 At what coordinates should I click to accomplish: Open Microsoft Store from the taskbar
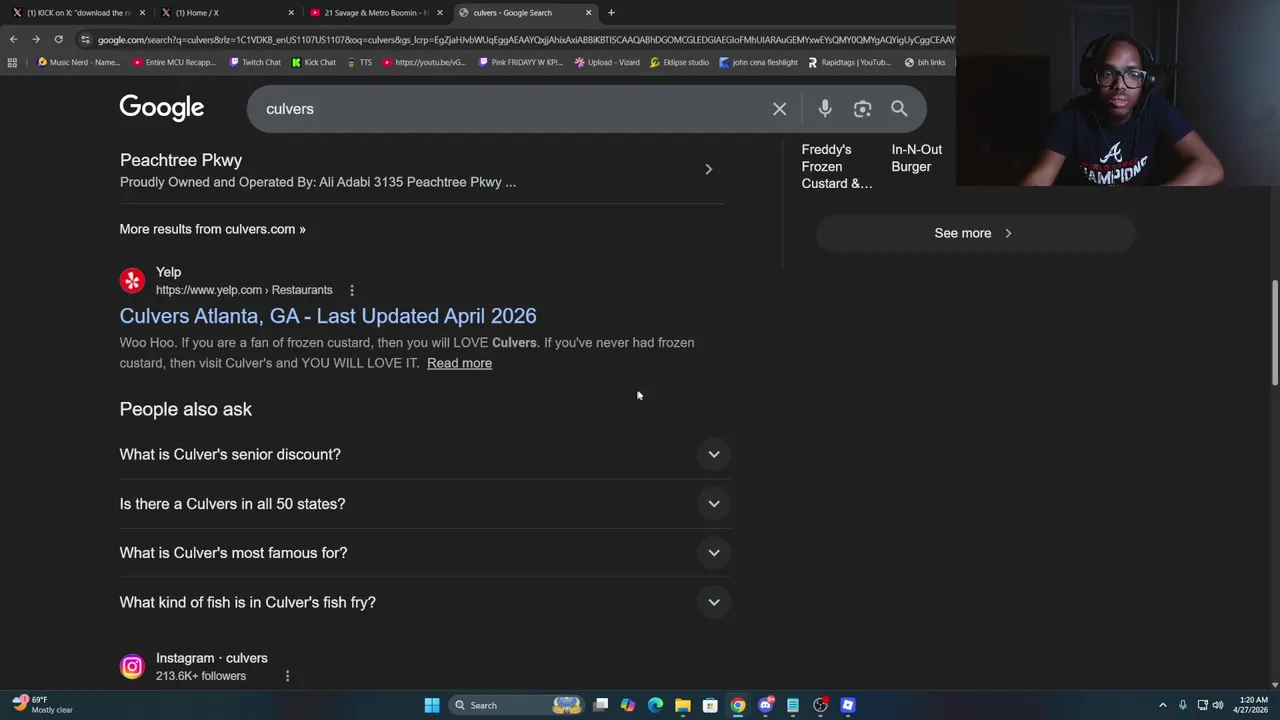(710, 705)
